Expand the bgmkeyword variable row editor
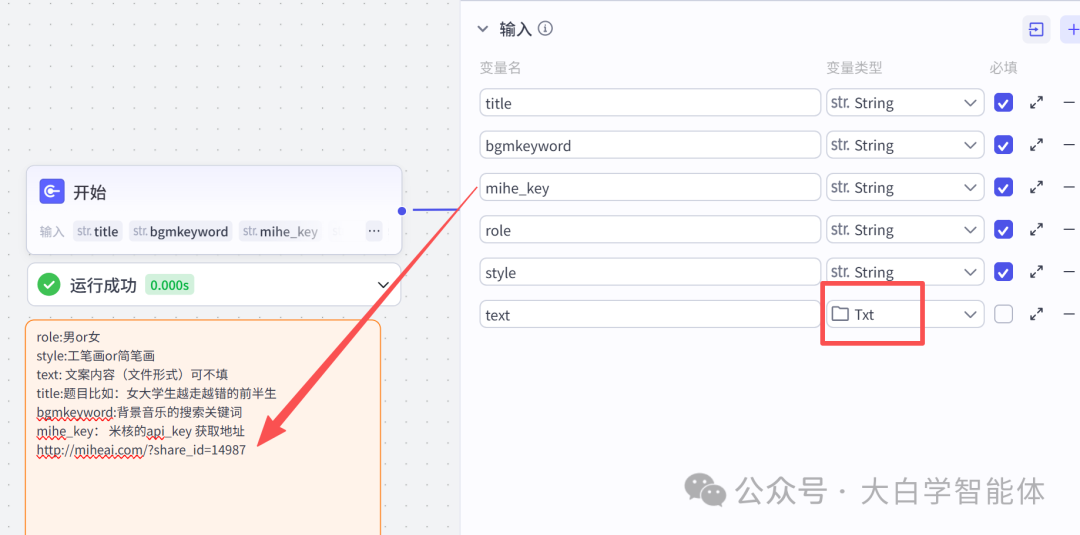1080x535 pixels. [1036, 145]
